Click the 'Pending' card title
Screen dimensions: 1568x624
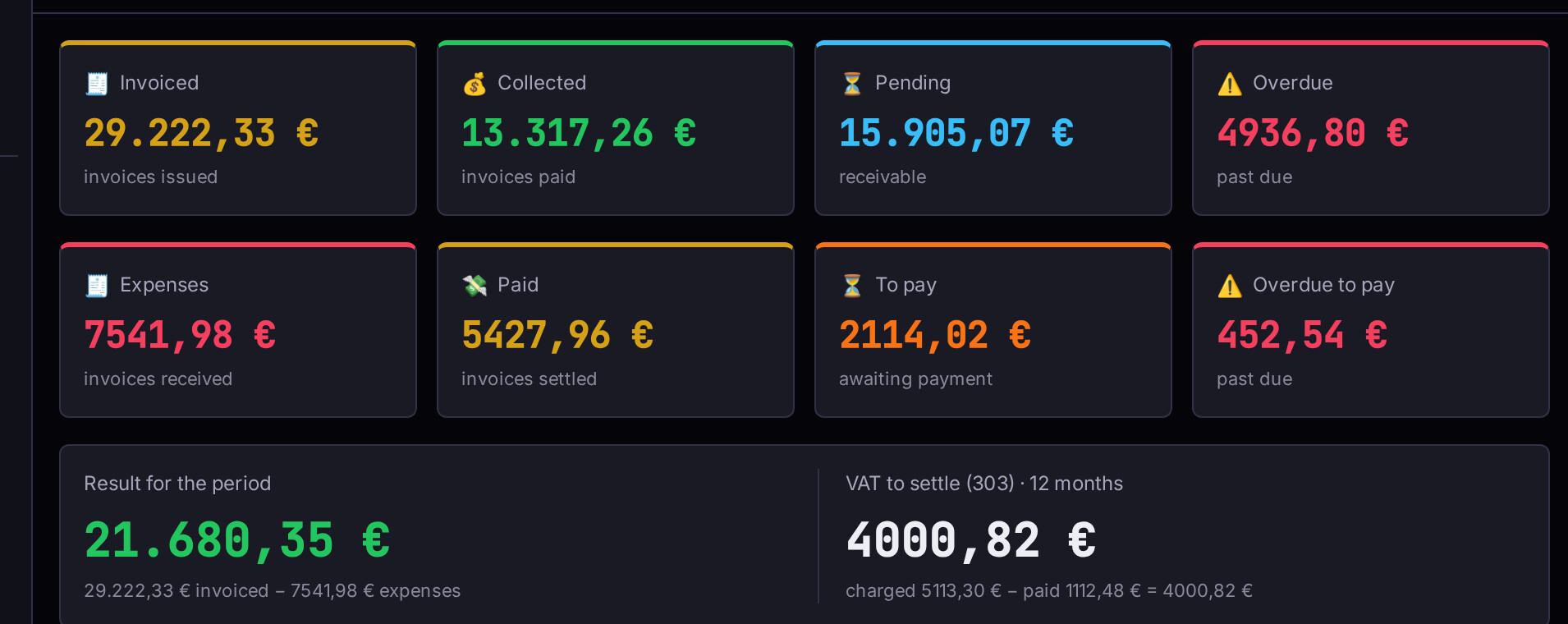913,83
